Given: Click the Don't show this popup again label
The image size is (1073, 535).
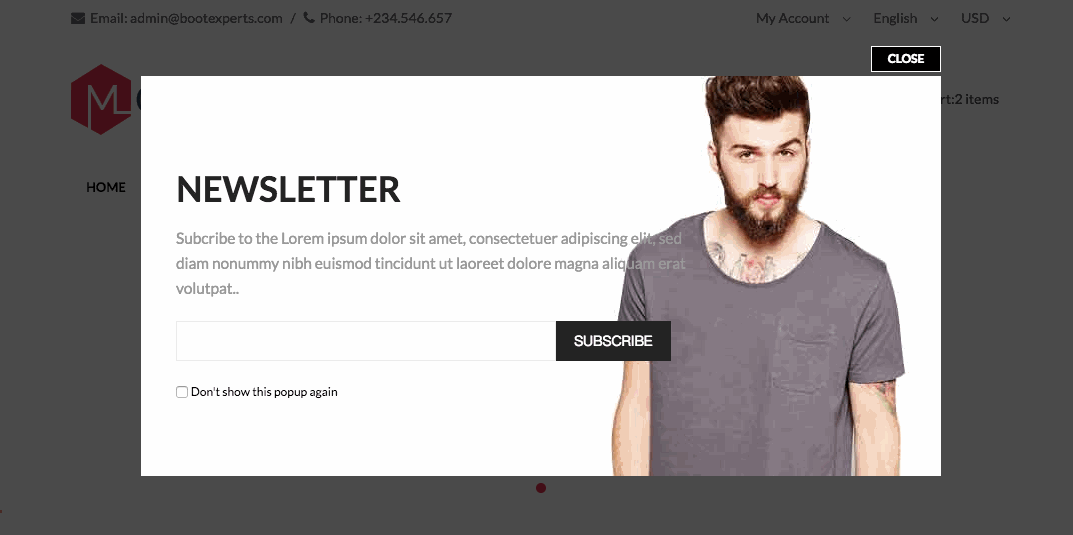Looking at the screenshot, I should (x=264, y=392).
